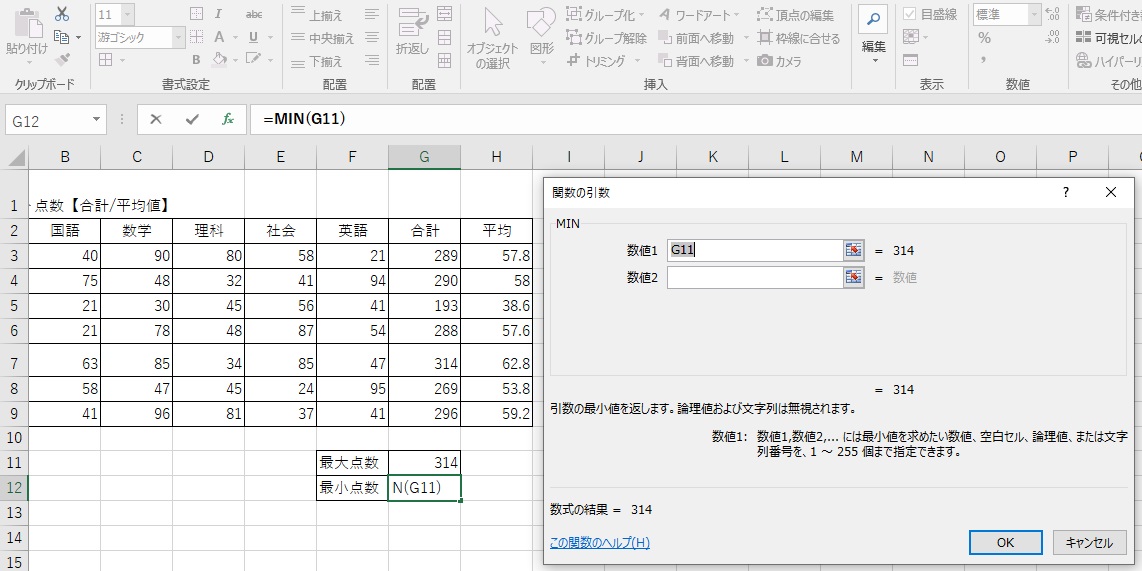The image size is (1142, 571).
Task: Expand the font color dropdown arrow
Action: pos(235,38)
